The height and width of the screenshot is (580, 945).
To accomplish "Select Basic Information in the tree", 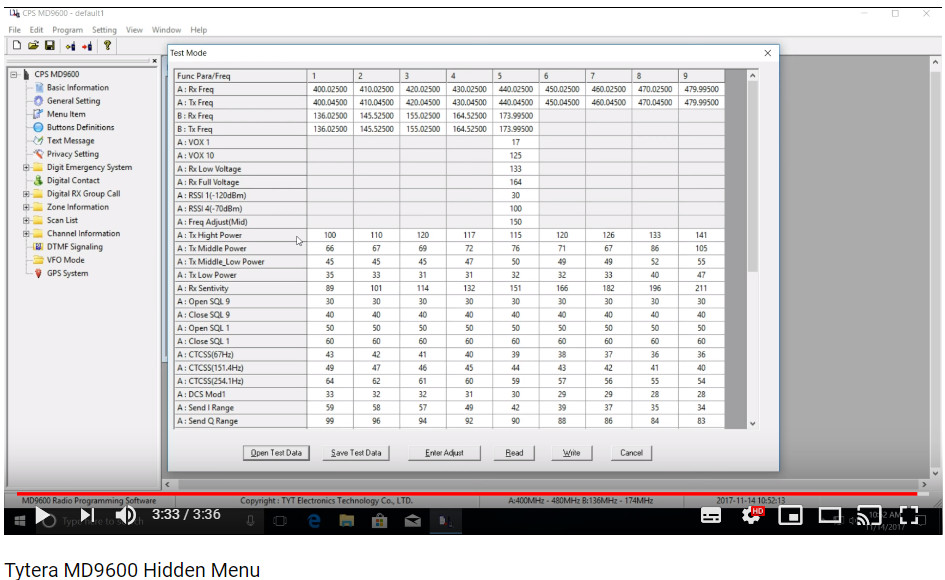I will 78,87.
